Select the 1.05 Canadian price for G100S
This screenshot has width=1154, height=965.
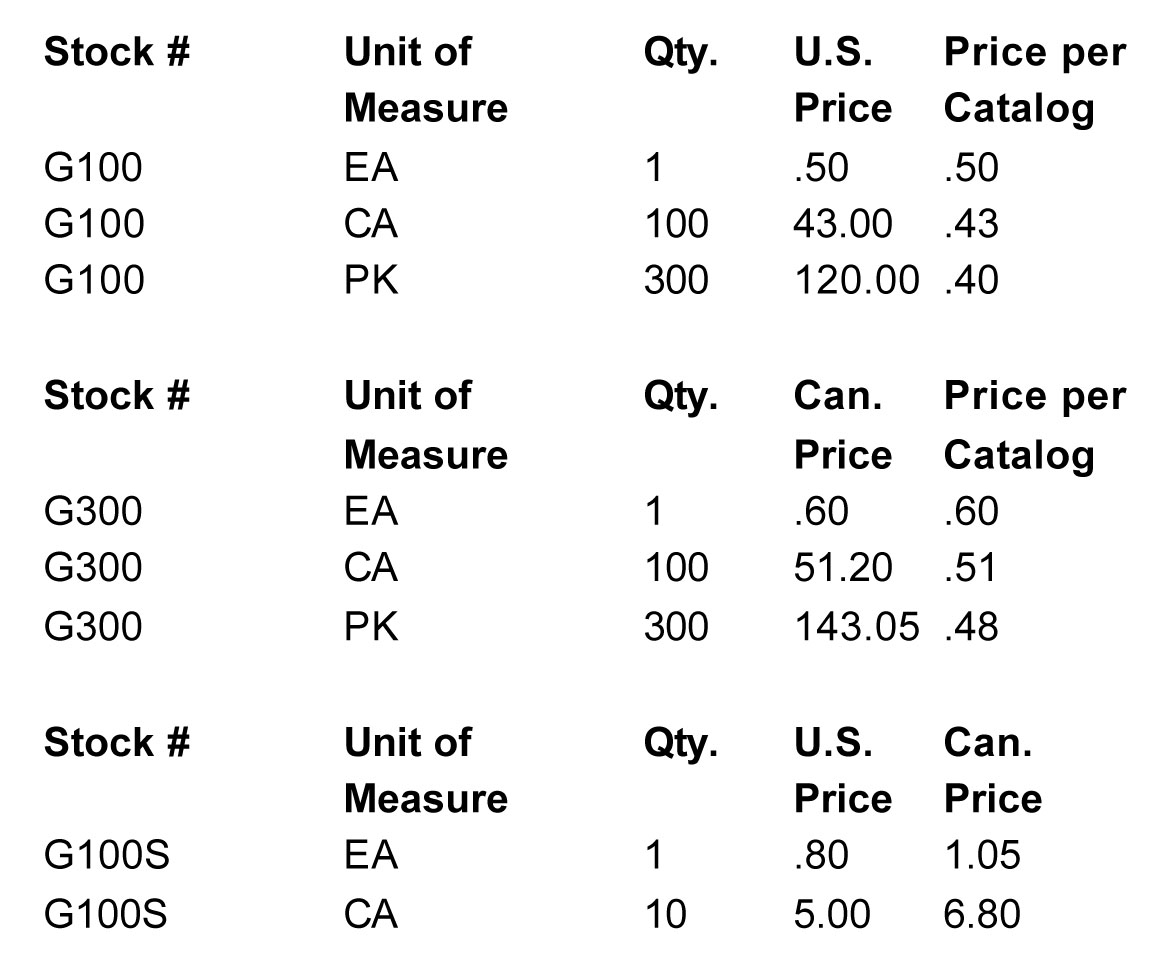click(983, 855)
